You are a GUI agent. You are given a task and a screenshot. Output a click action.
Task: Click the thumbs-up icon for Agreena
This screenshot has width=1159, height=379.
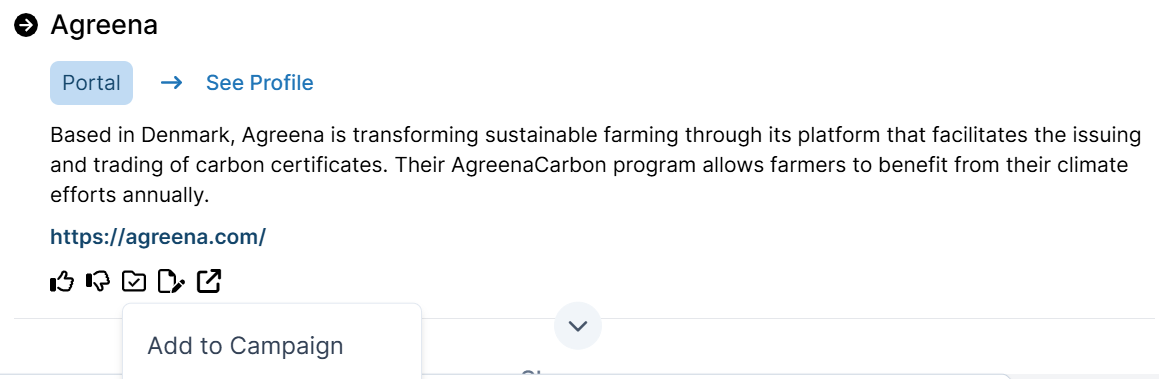62,281
